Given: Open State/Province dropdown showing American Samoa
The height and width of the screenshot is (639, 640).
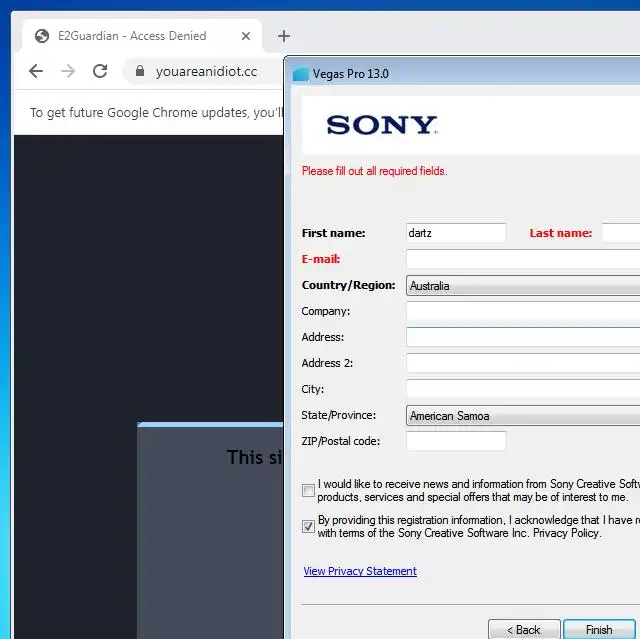Looking at the screenshot, I should (523, 415).
